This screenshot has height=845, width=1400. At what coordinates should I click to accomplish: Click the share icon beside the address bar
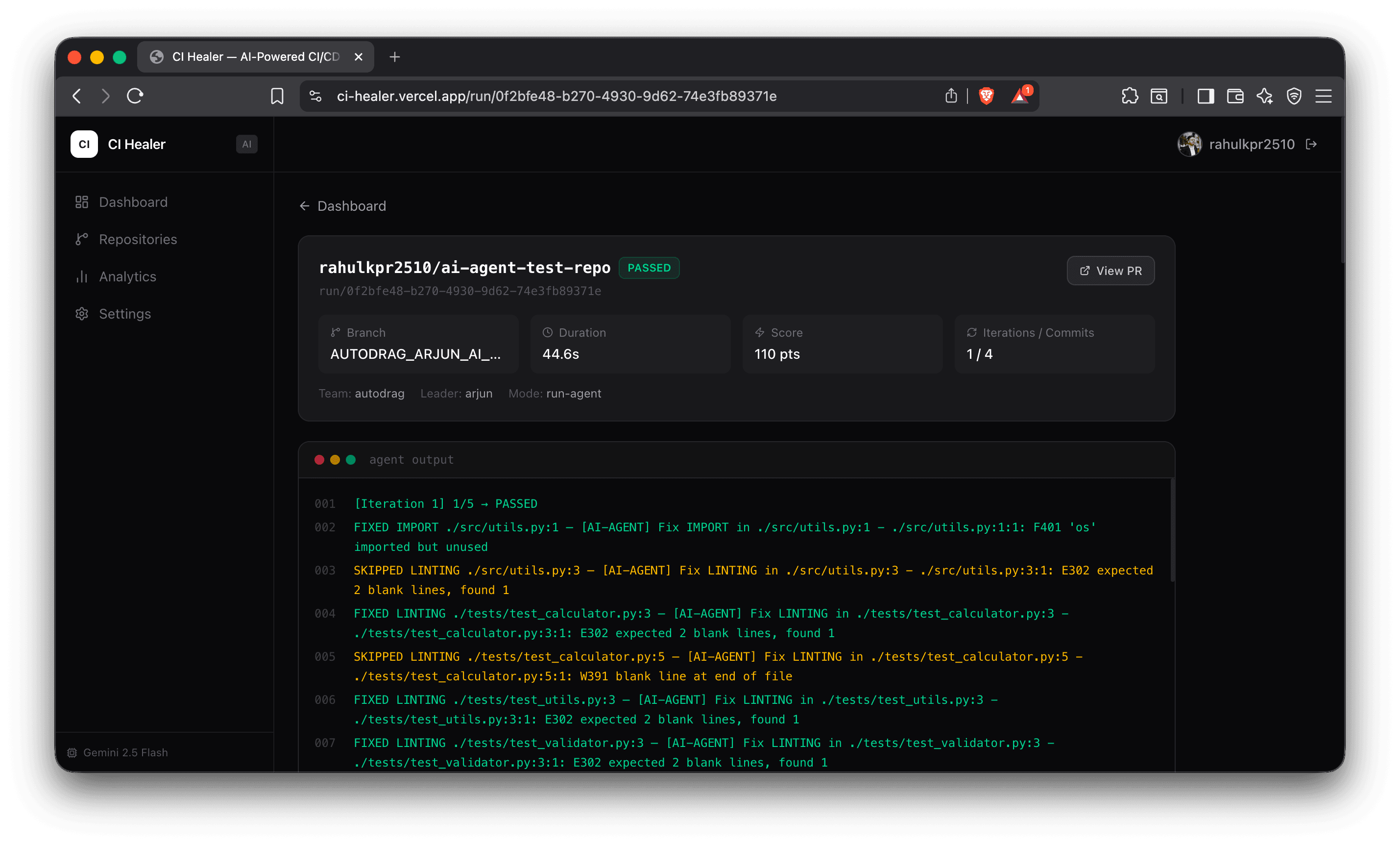951,96
